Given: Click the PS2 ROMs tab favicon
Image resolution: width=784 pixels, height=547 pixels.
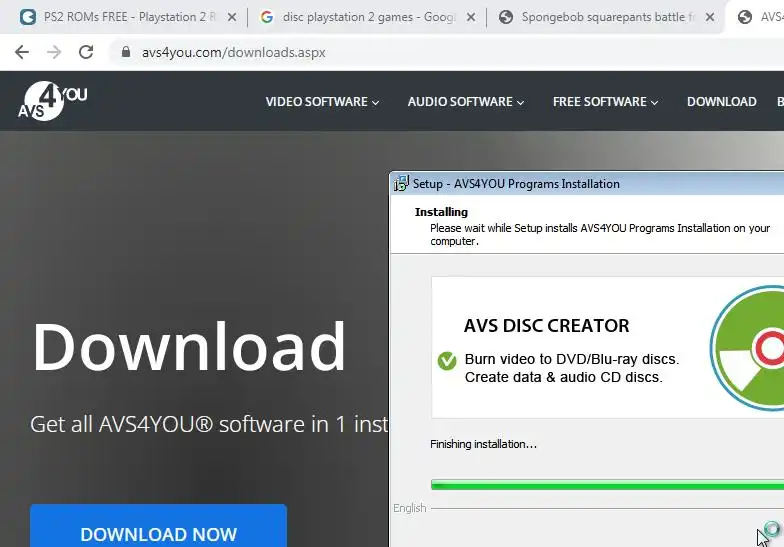Looking at the screenshot, I should (x=28, y=17).
